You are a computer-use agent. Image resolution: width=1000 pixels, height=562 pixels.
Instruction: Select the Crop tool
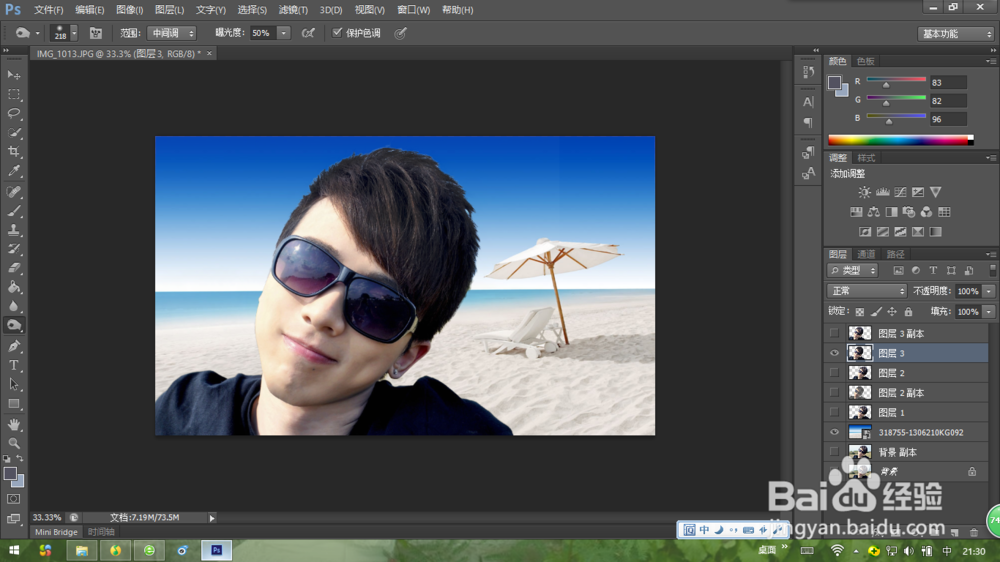pos(14,152)
